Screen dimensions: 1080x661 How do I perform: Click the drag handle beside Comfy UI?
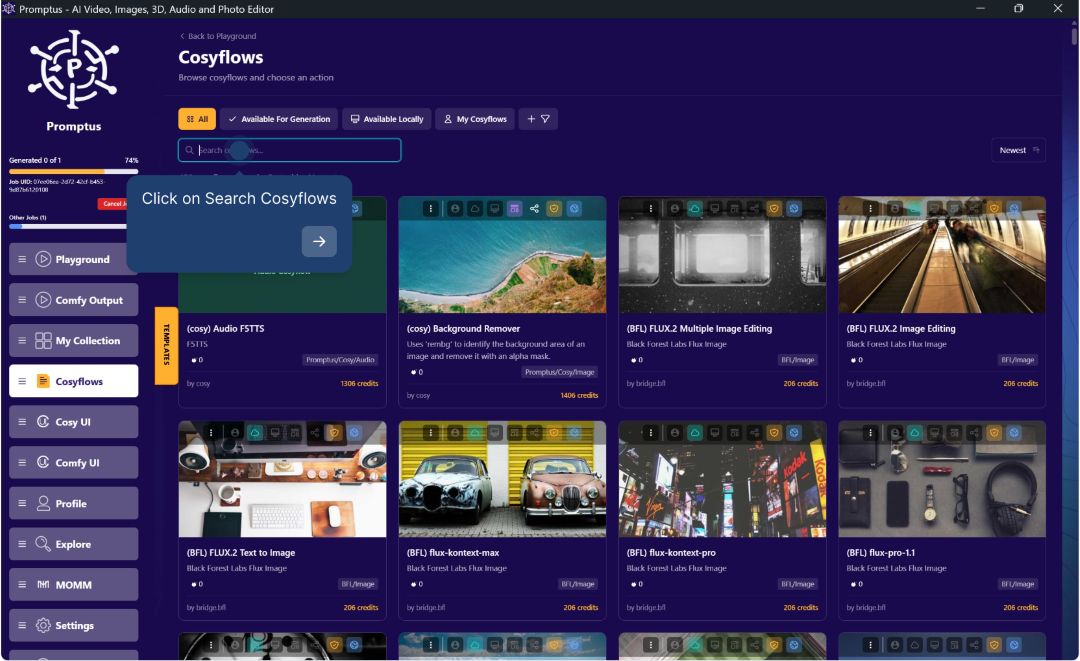point(22,463)
